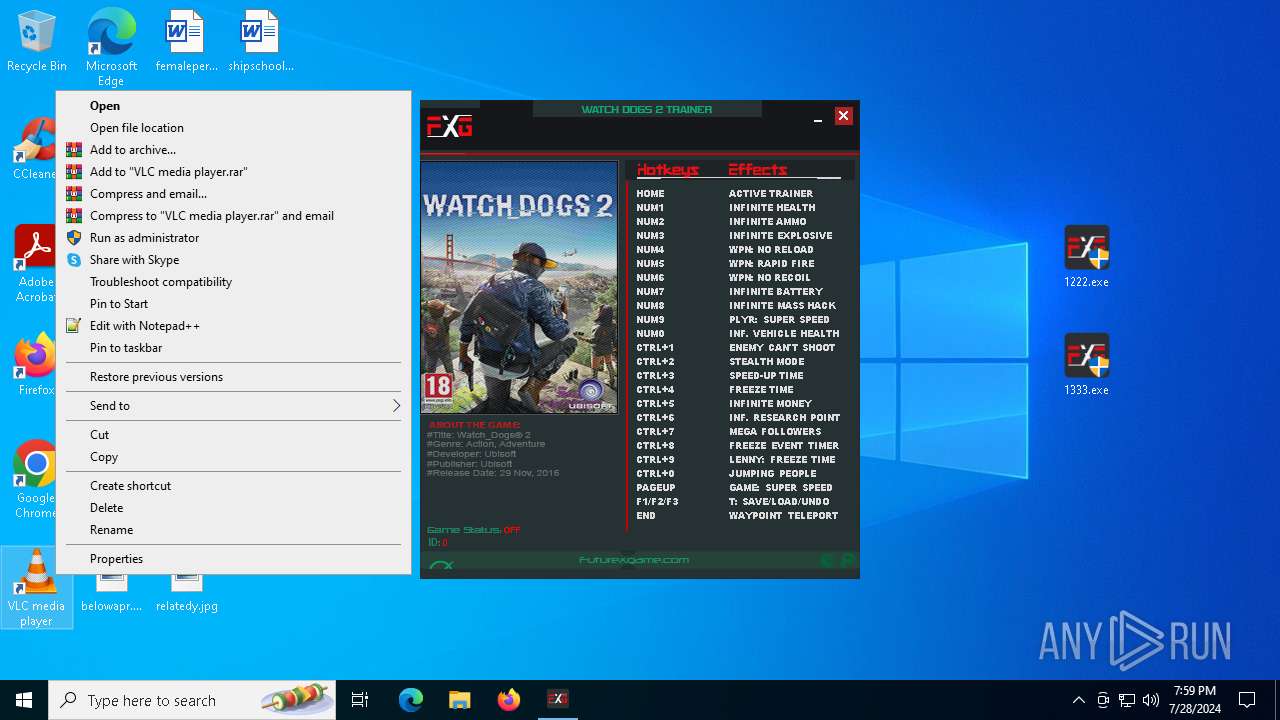Open Task View from the taskbar
This screenshot has height=720, width=1280.
point(360,700)
